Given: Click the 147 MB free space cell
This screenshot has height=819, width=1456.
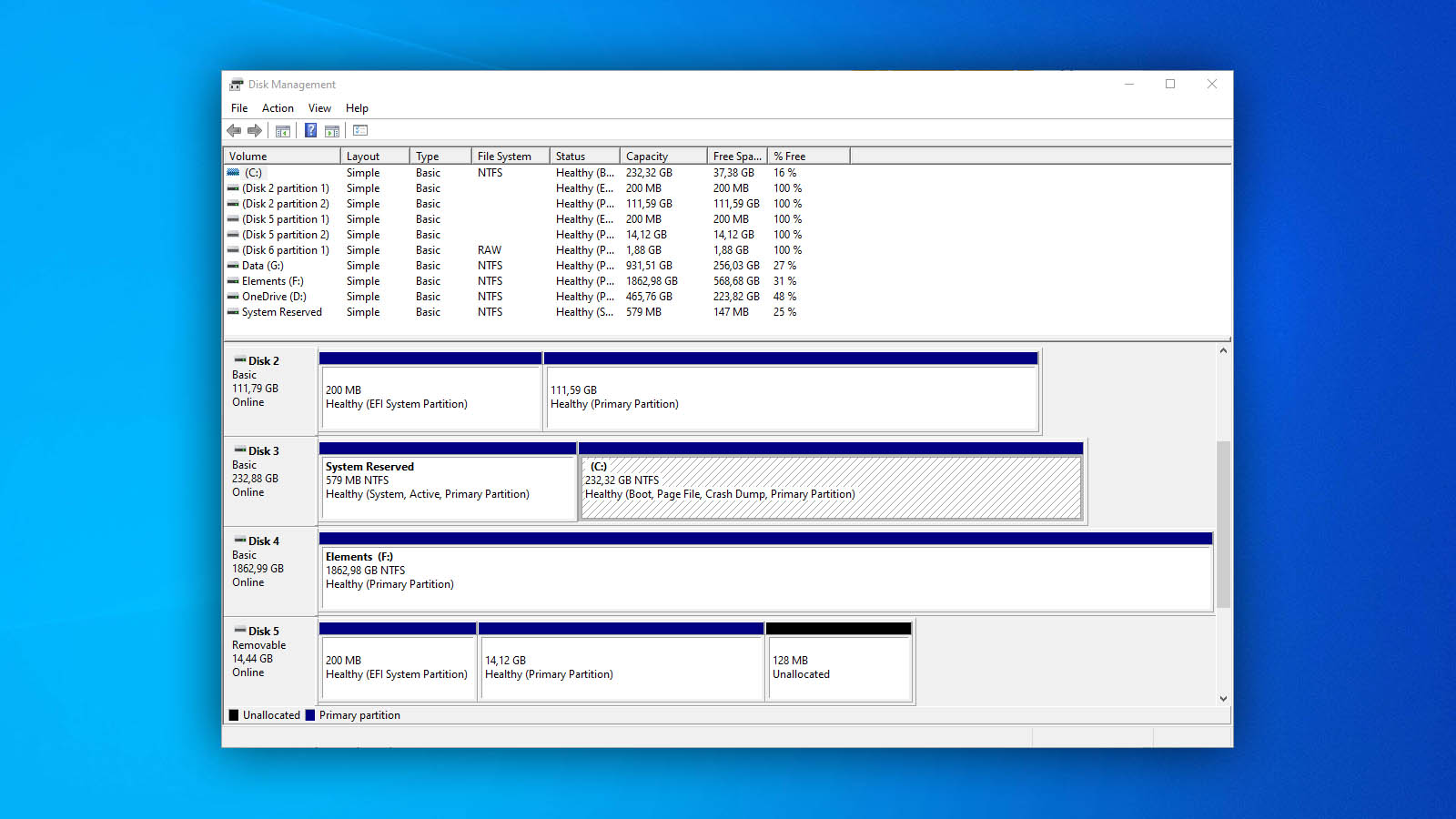Looking at the screenshot, I should point(731,312).
